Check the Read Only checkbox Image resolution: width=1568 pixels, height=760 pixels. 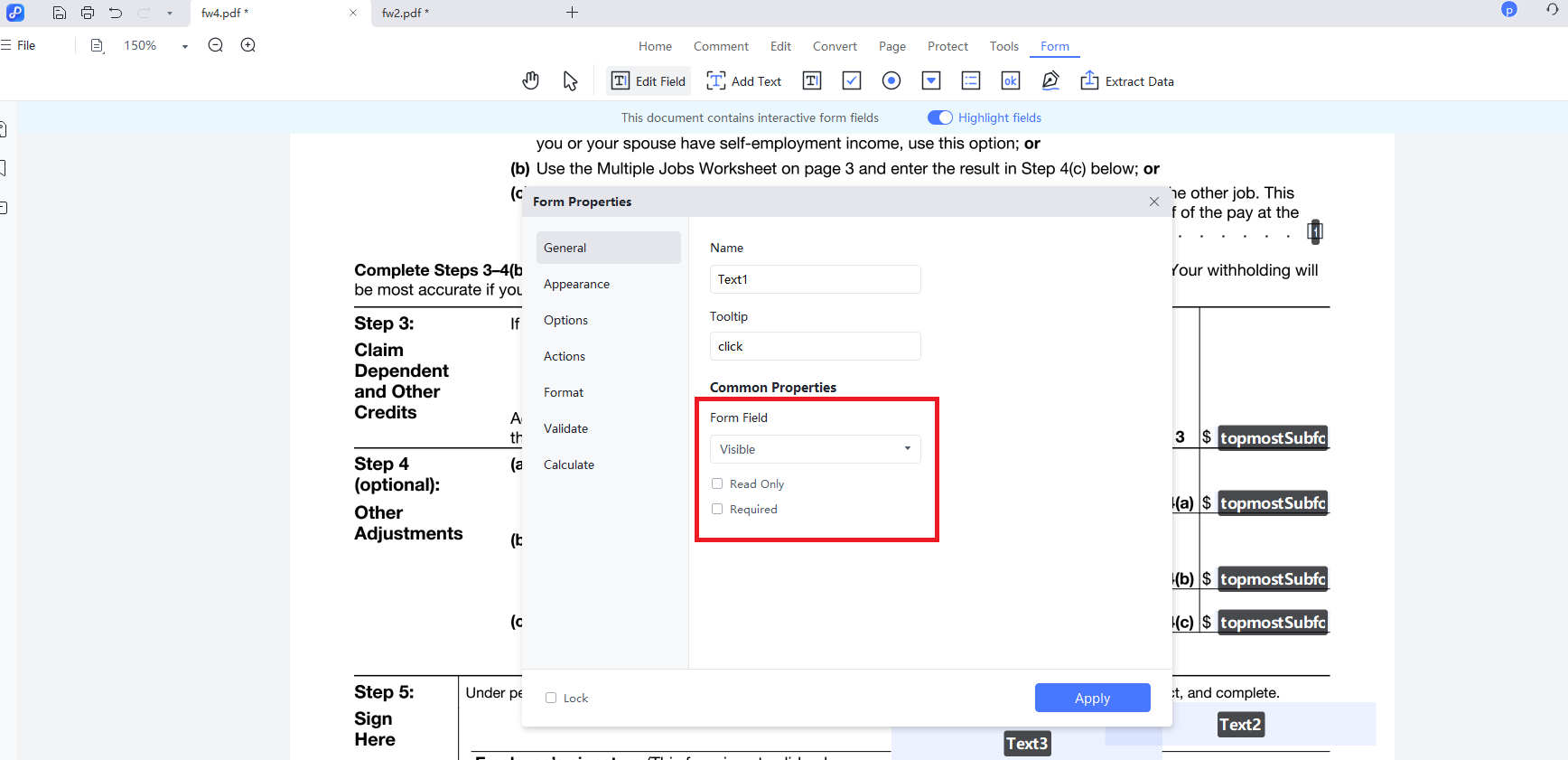pos(717,484)
